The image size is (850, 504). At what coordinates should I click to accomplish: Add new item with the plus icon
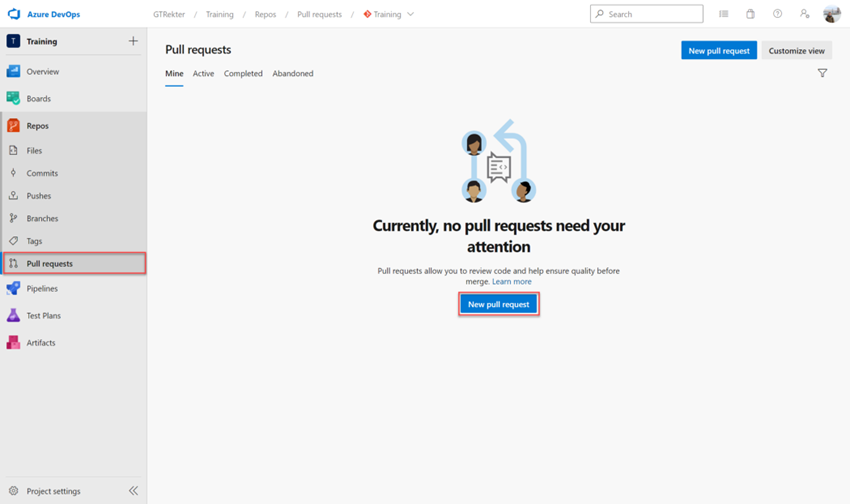(133, 41)
